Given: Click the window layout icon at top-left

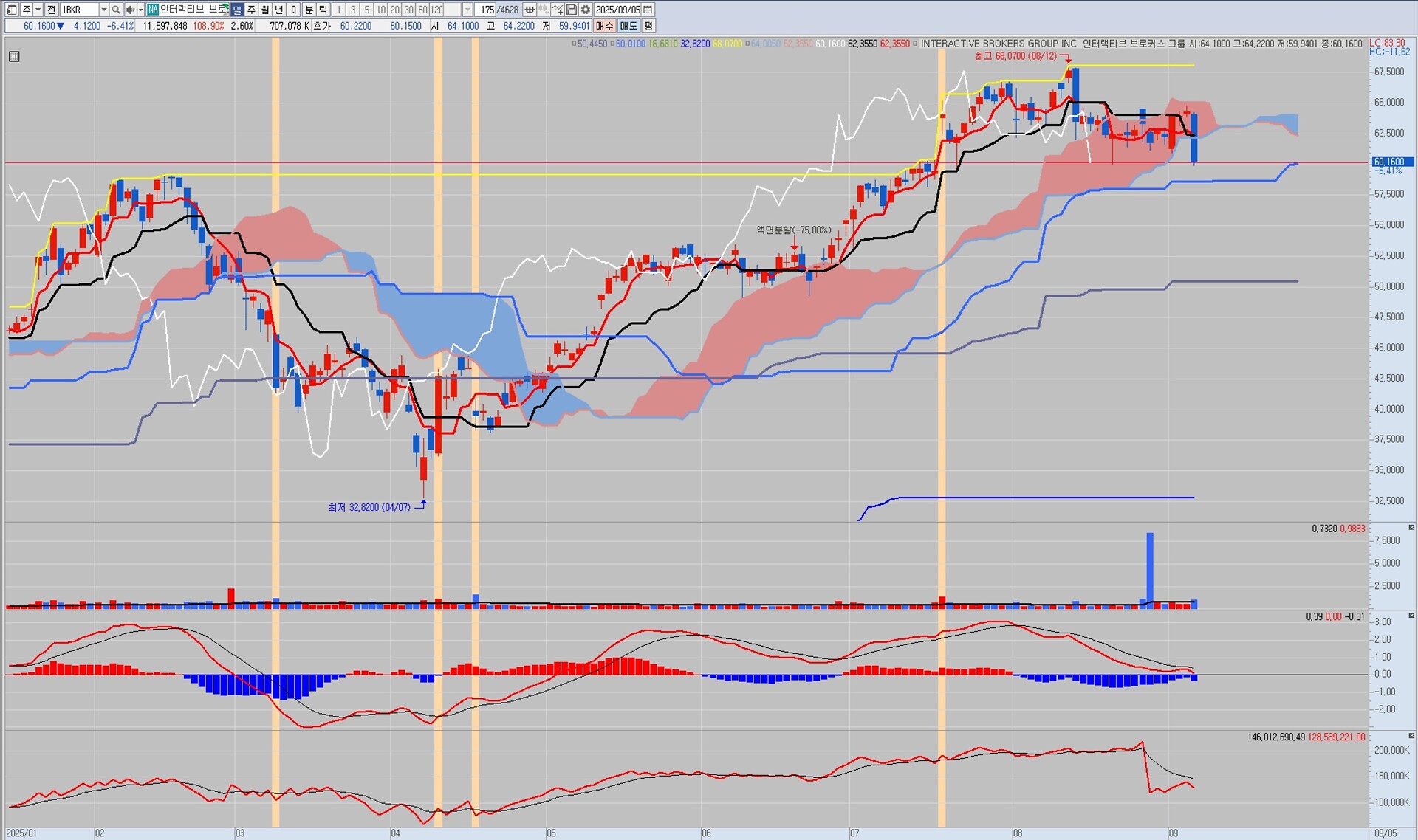Looking at the screenshot, I should [x=11, y=10].
